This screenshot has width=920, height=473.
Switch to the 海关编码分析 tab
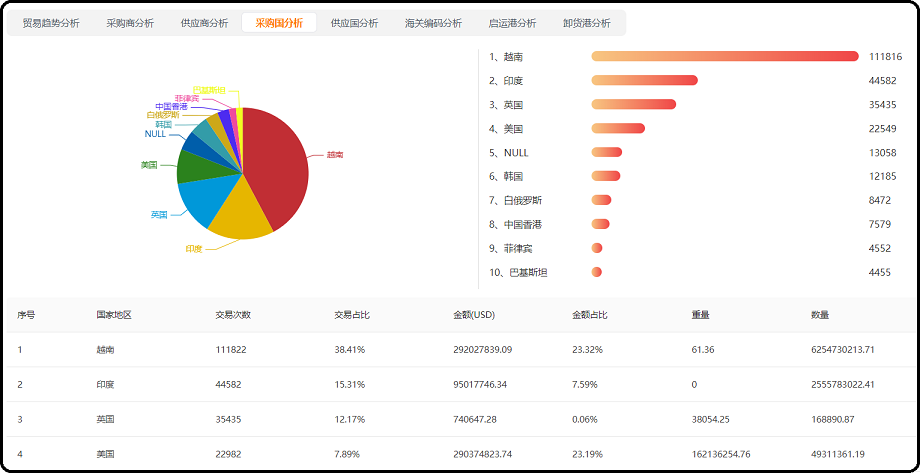click(x=434, y=23)
